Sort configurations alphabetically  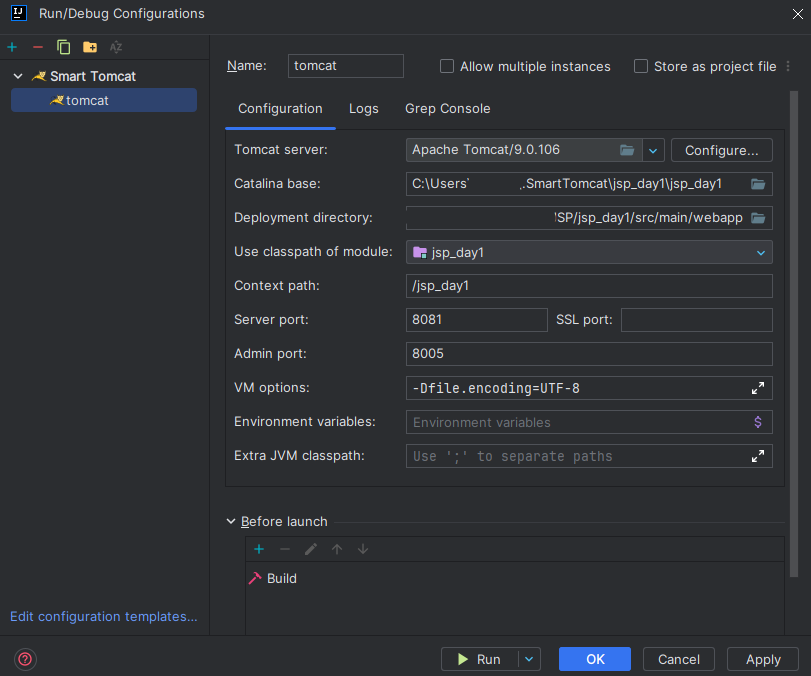click(116, 48)
